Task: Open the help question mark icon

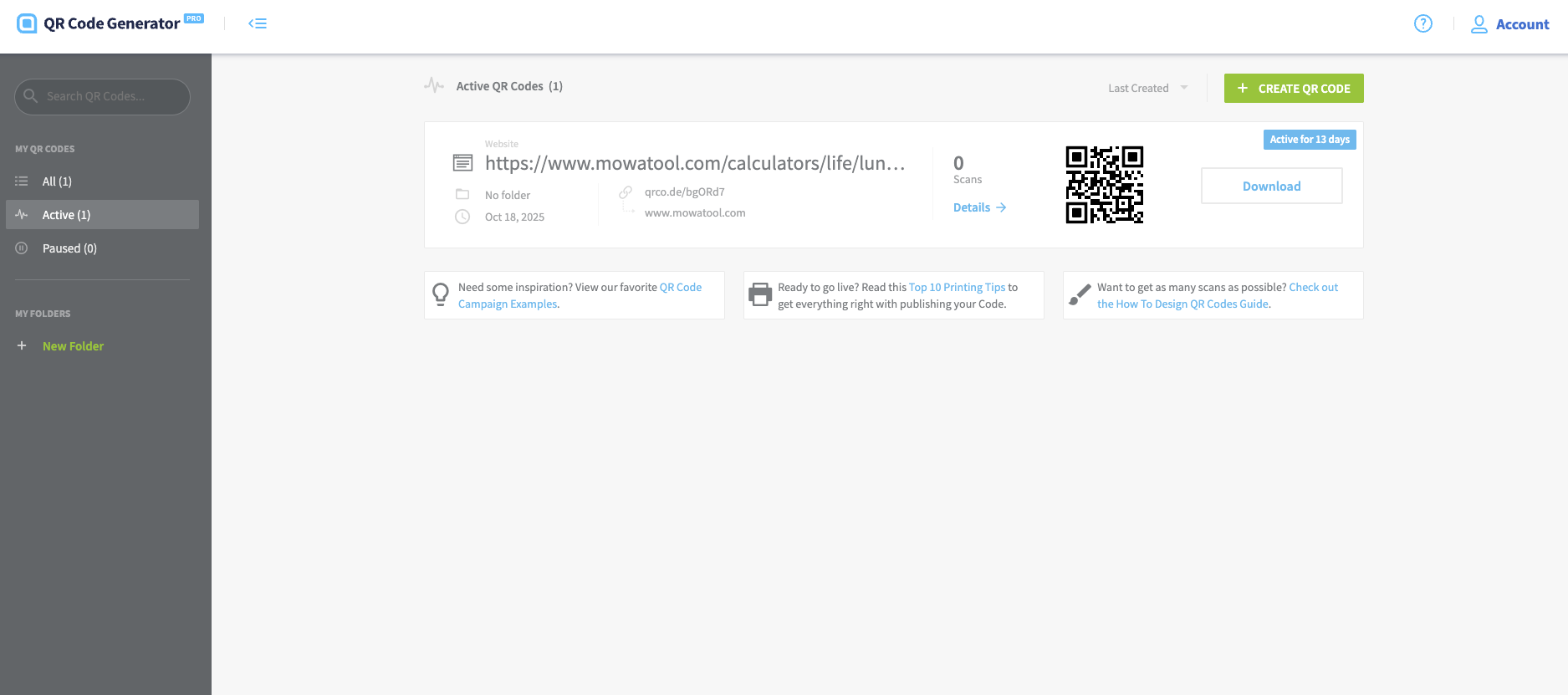Action: (1422, 23)
